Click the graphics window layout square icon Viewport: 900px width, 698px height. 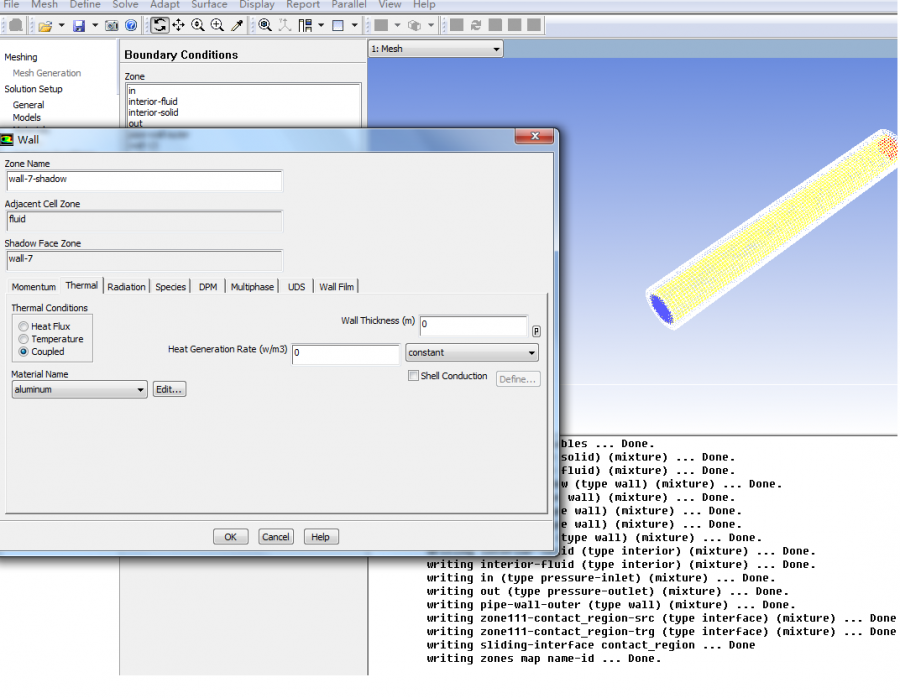click(x=338, y=25)
